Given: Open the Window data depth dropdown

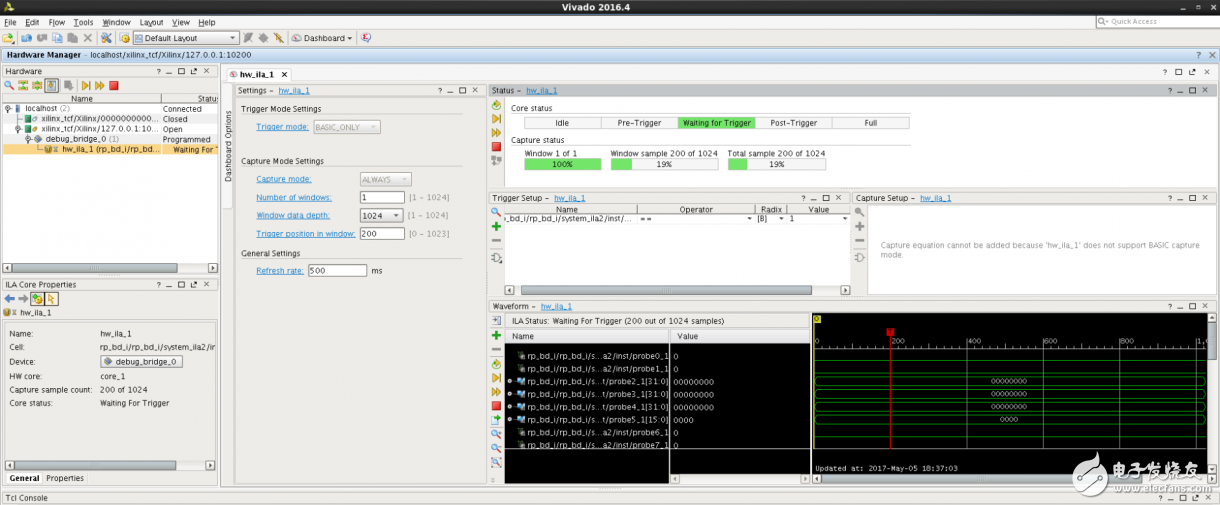Looking at the screenshot, I should 382,216.
